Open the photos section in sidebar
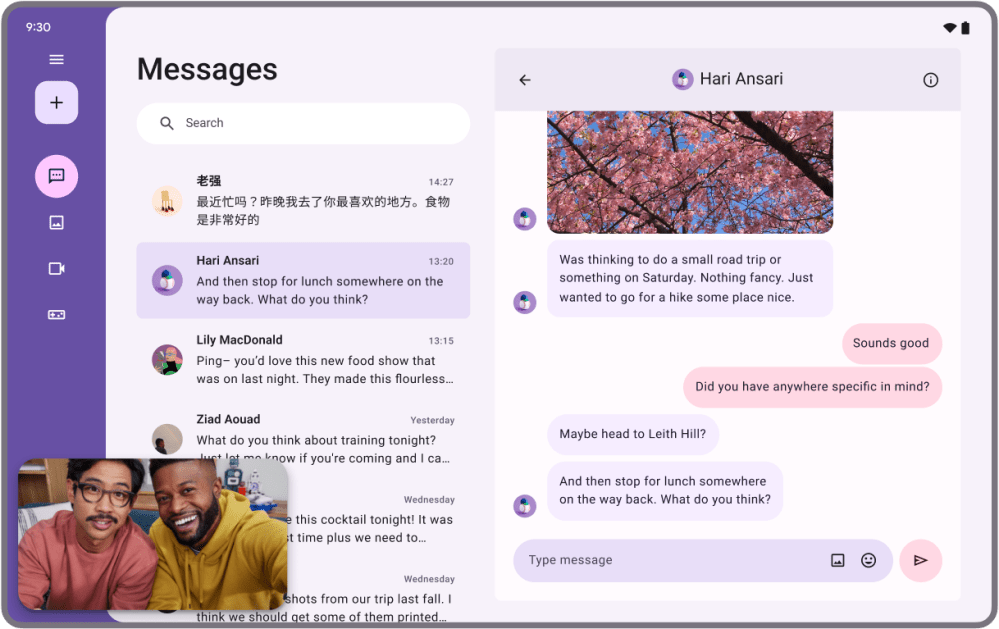999x629 pixels. click(56, 223)
